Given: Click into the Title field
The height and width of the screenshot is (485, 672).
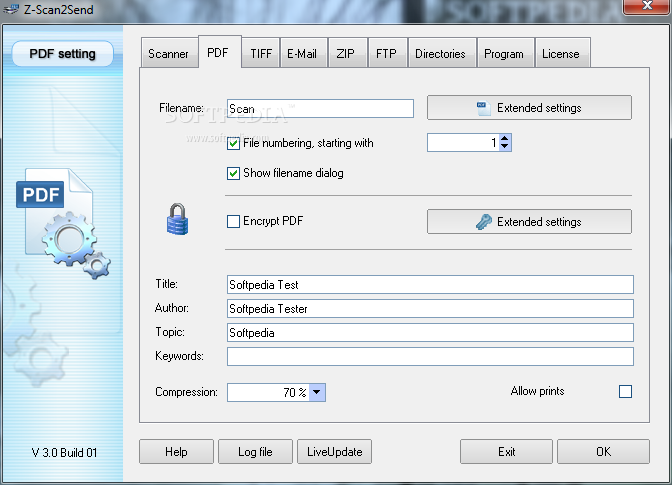Looking at the screenshot, I should 430,284.
